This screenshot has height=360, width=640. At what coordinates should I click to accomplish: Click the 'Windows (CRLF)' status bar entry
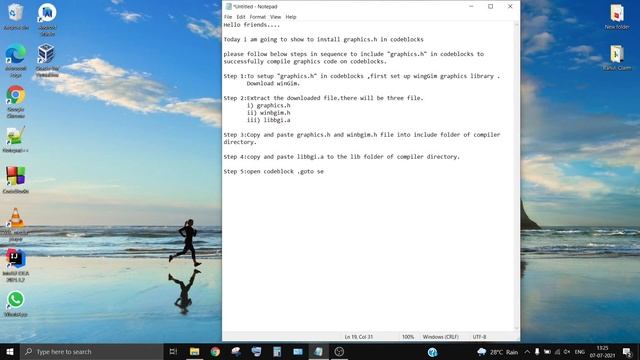click(440, 337)
